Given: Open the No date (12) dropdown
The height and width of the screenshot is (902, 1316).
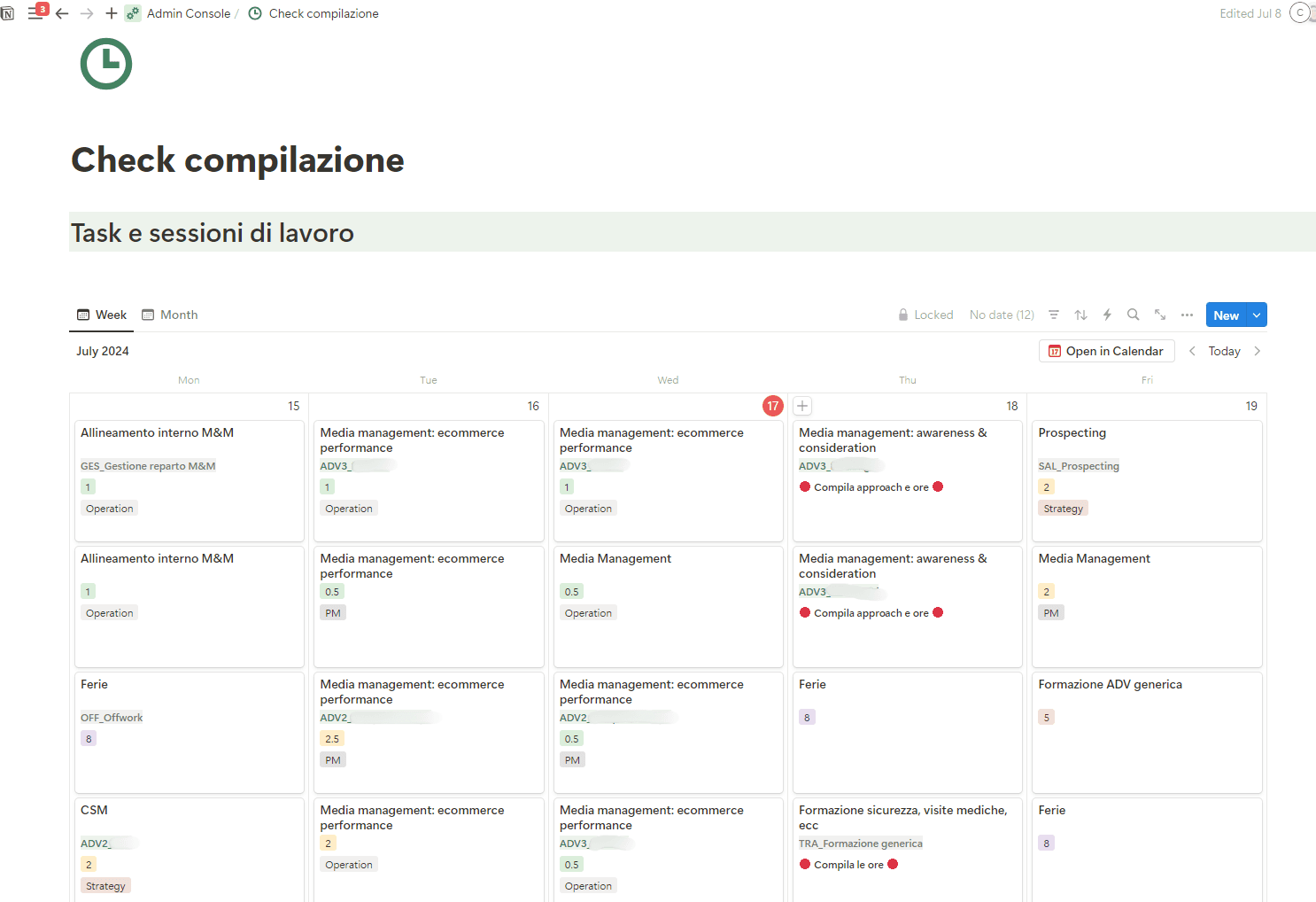Looking at the screenshot, I should pos(1001,315).
